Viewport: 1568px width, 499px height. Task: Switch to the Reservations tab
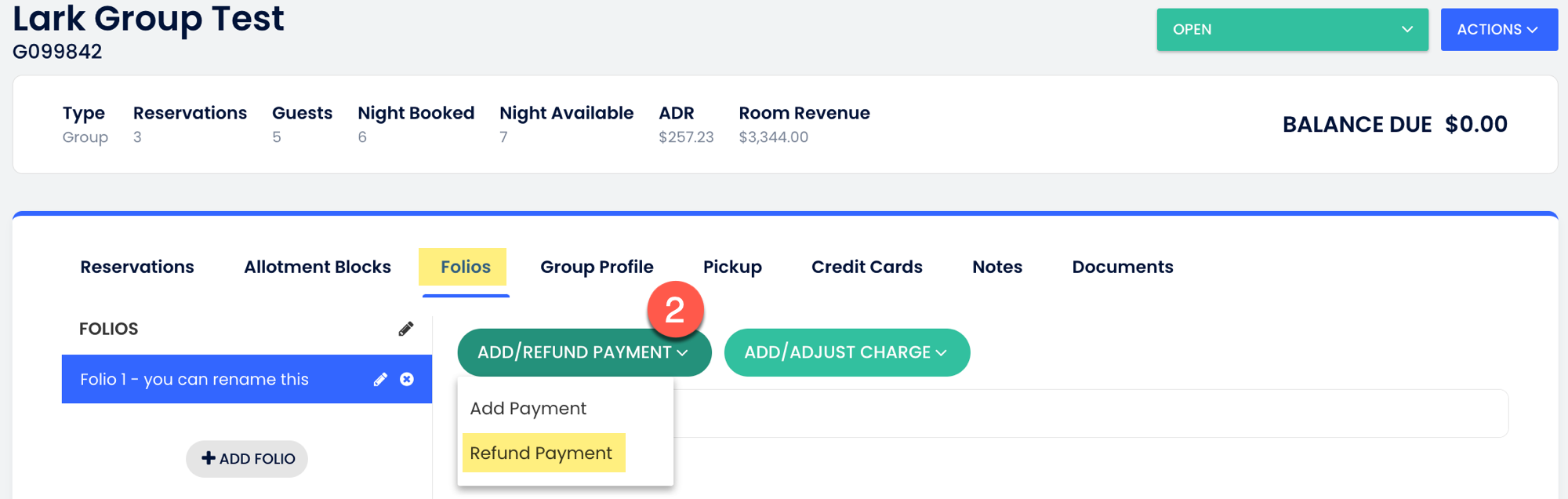(137, 267)
